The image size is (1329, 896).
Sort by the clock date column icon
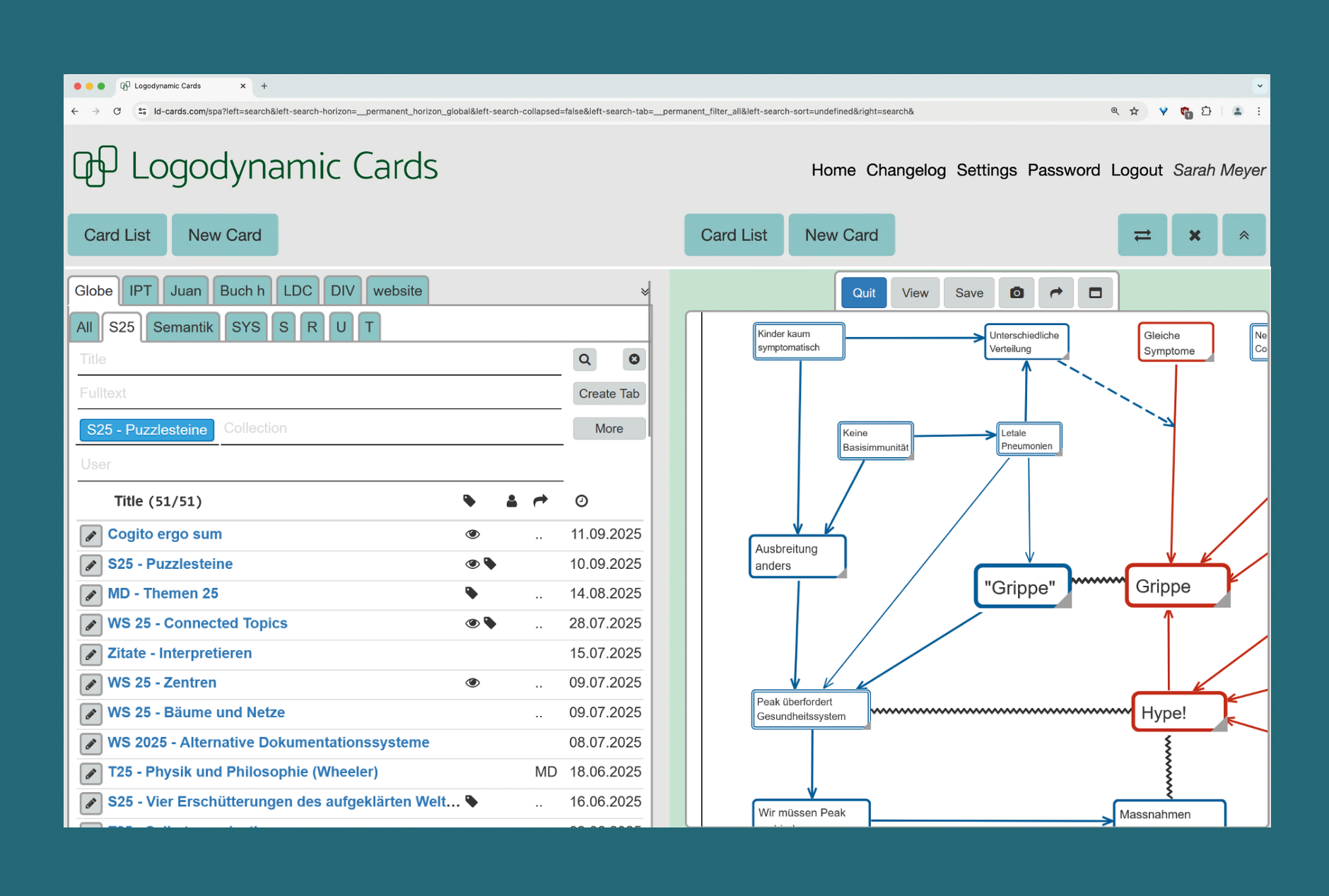[581, 501]
